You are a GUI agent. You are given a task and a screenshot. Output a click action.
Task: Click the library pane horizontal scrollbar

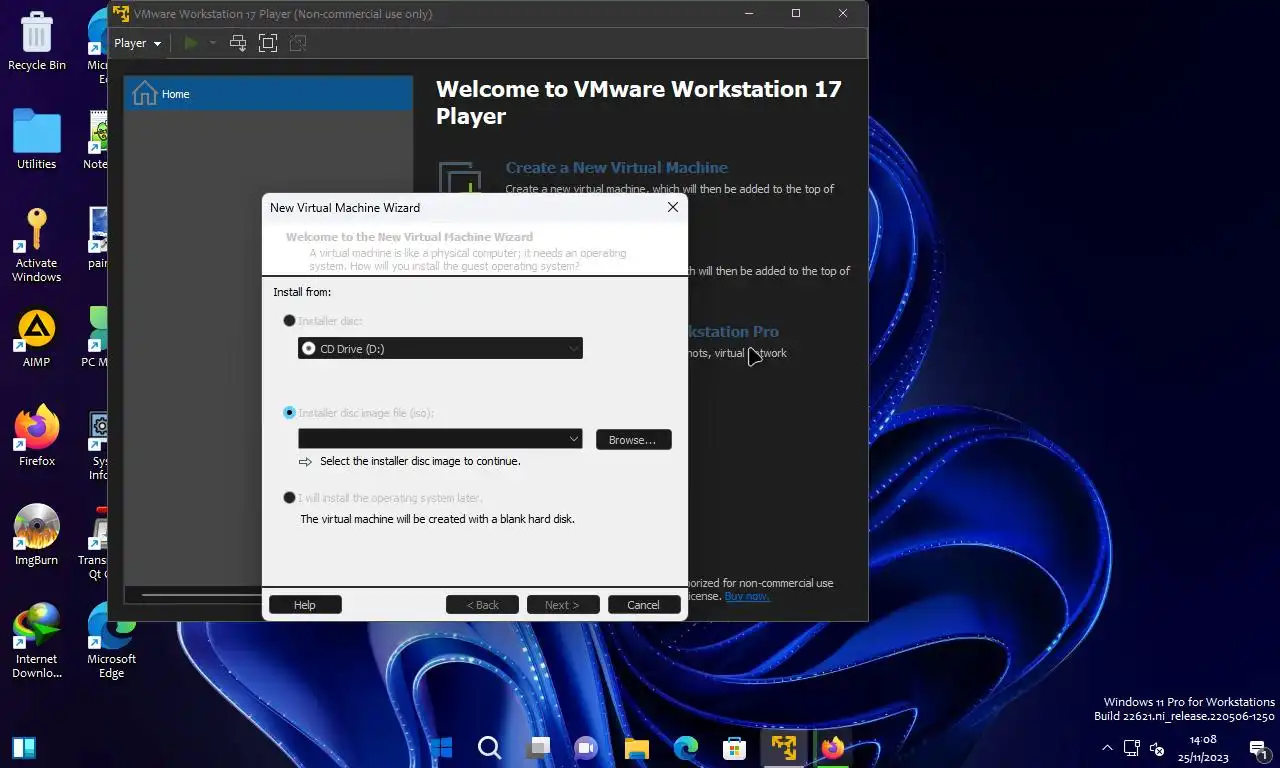200,595
